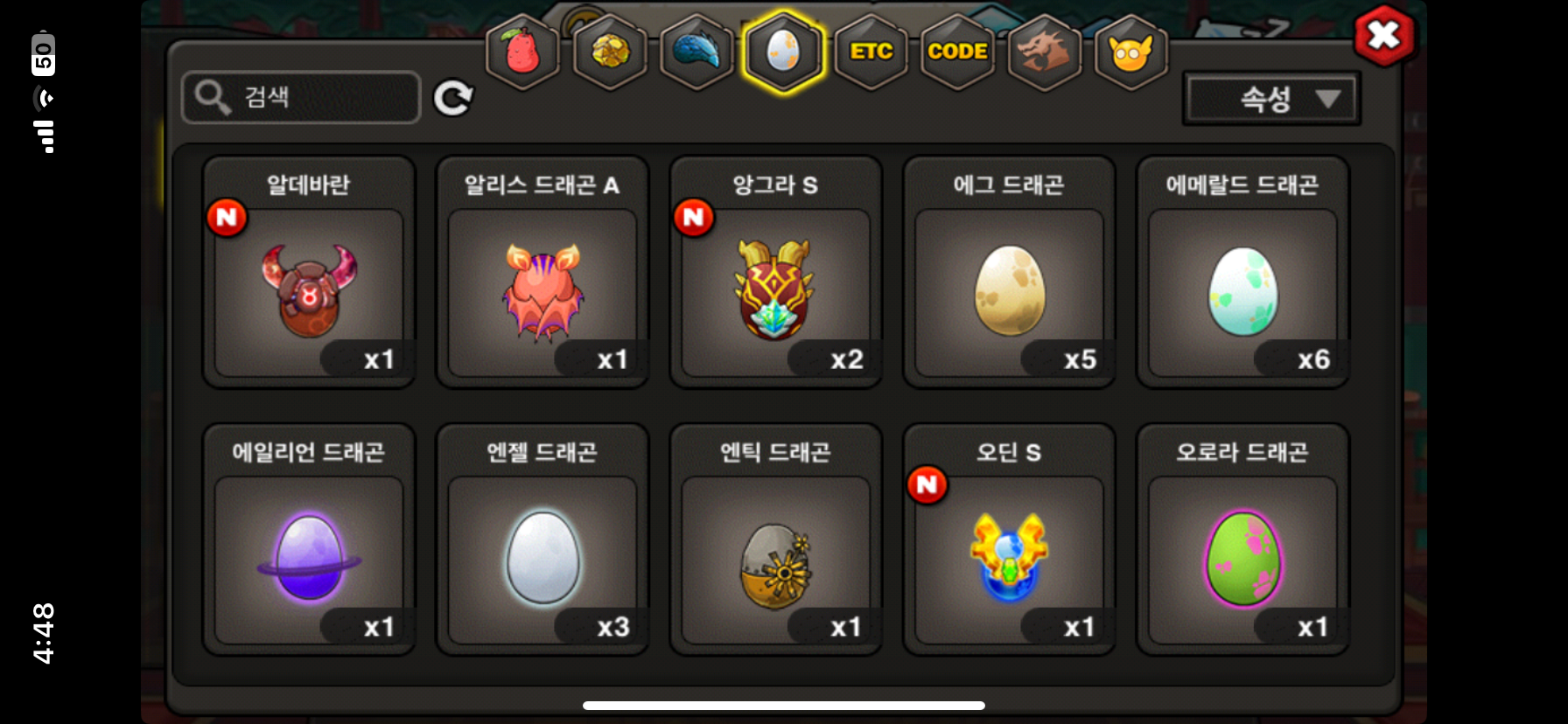Switch to the ETC tab
Viewport: 1568px width, 724px height.
[x=871, y=52]
